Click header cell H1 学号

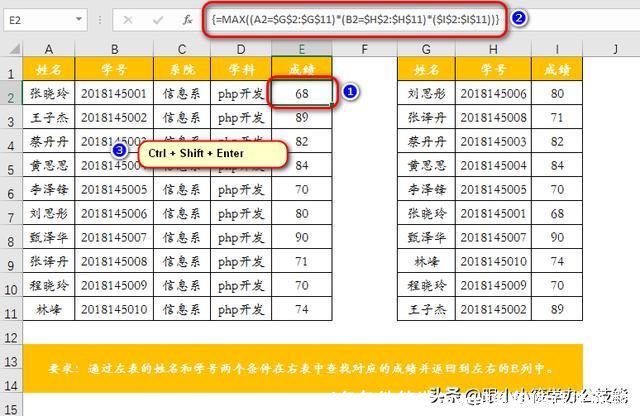tap(493, 69)
